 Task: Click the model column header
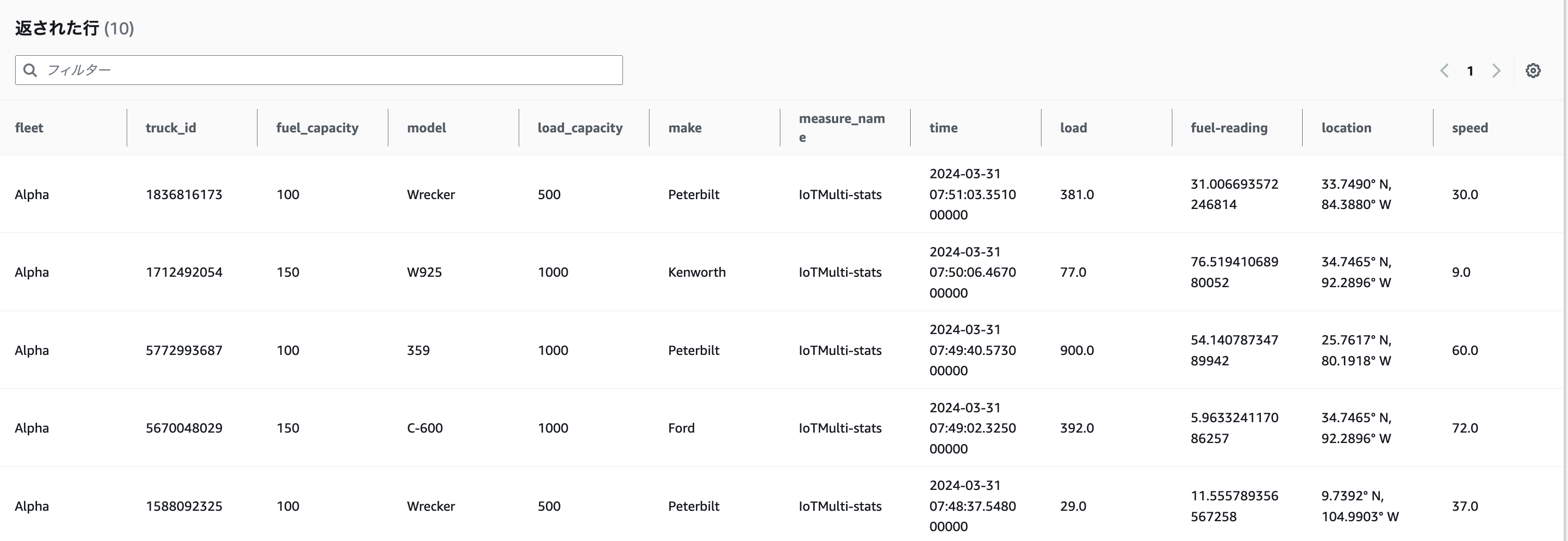426,128
